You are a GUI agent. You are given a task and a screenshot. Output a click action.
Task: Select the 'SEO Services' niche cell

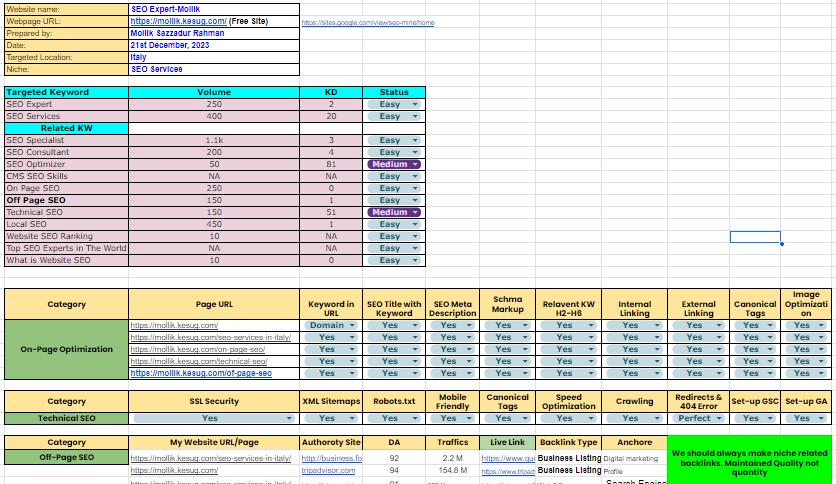(x=214, y=69)
